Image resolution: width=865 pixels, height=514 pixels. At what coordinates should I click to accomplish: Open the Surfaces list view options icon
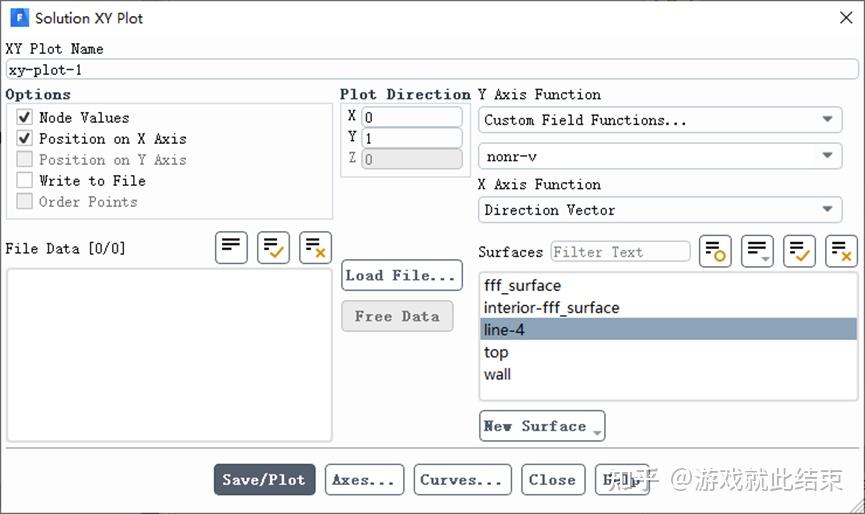click(757, 251)
